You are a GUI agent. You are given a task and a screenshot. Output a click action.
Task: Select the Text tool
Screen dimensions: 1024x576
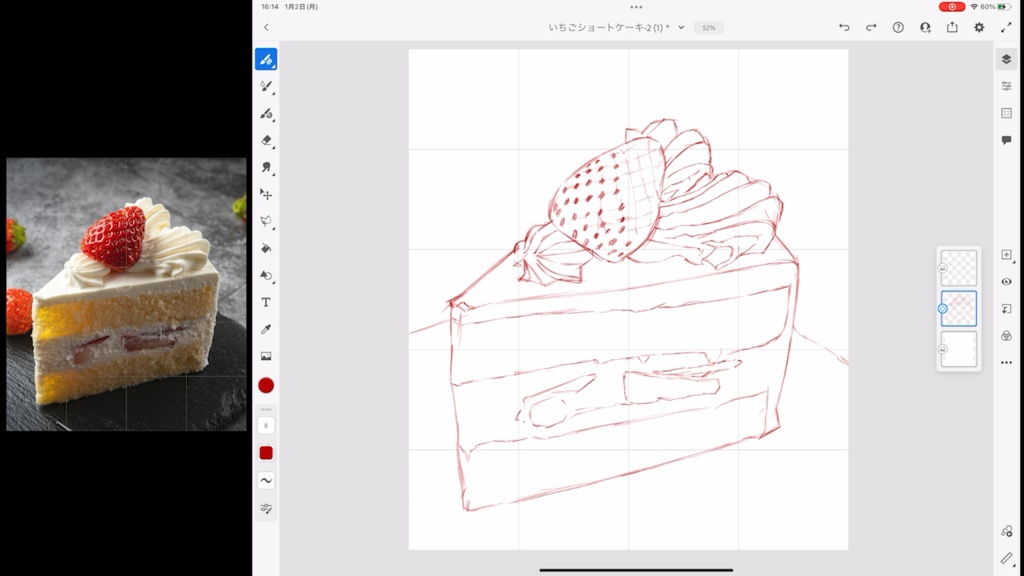266,302
